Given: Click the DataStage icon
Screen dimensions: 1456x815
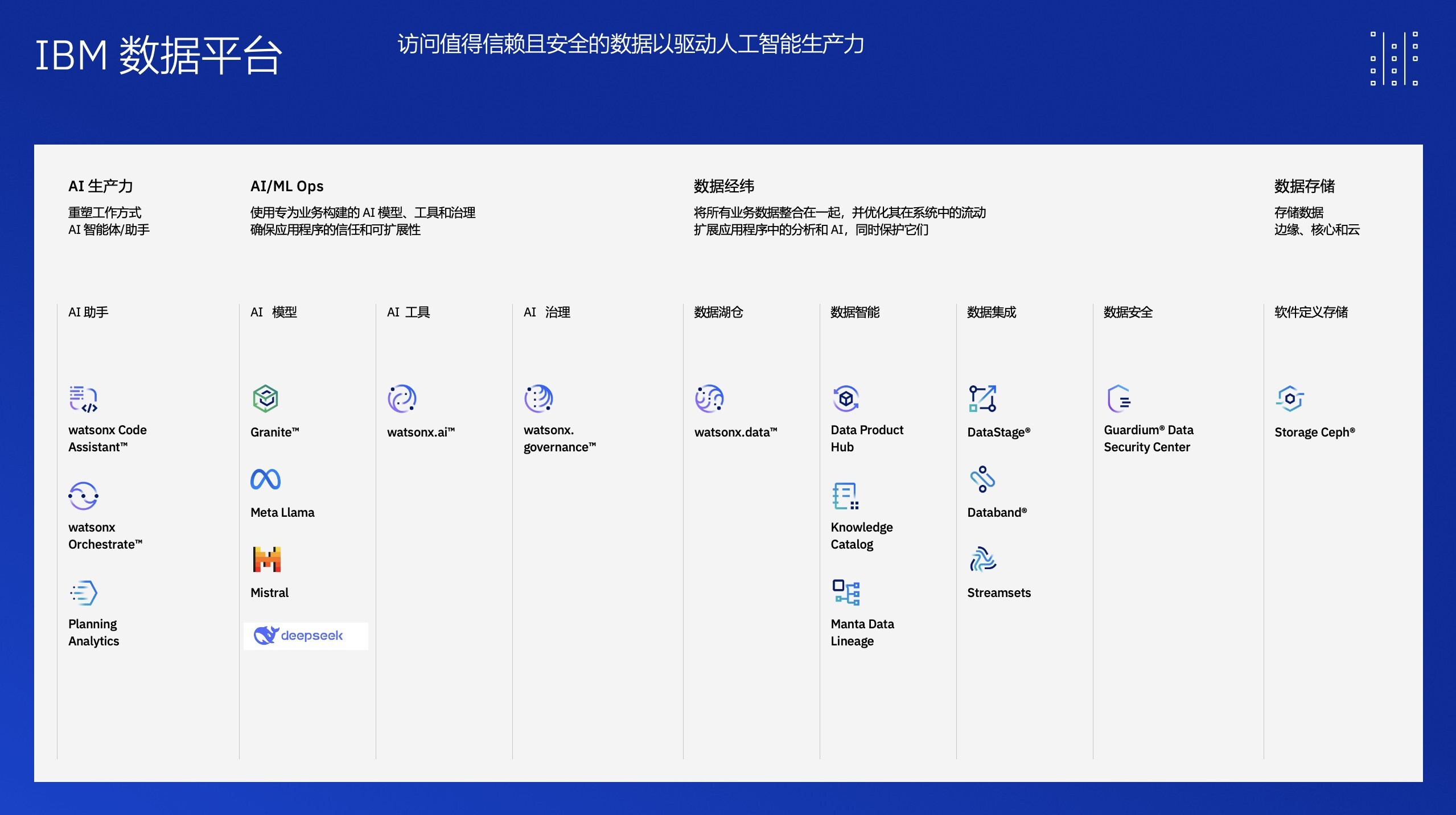Looking at the screenshot, I should (x=982, y=398).
